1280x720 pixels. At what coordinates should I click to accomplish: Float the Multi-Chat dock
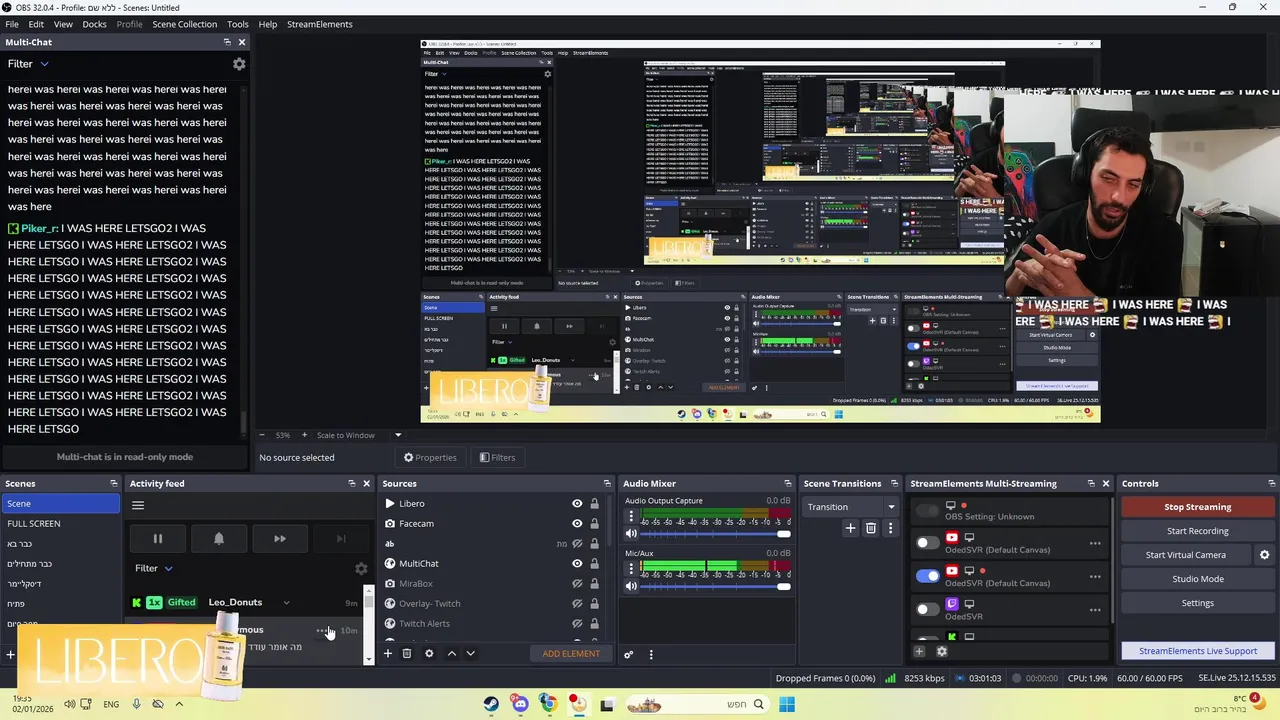click(x=227, y=42)
